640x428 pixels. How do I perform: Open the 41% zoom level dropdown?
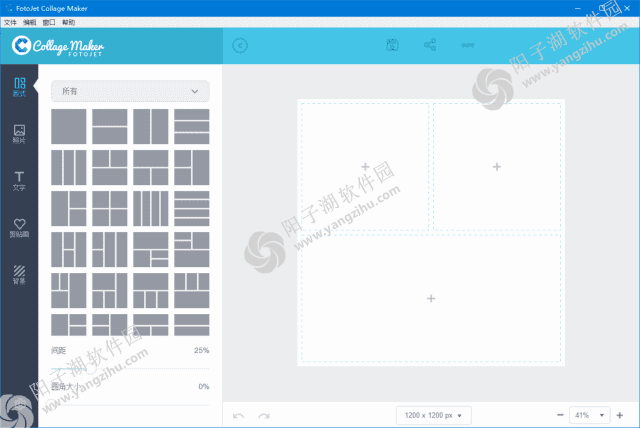(x=589, y=415)
